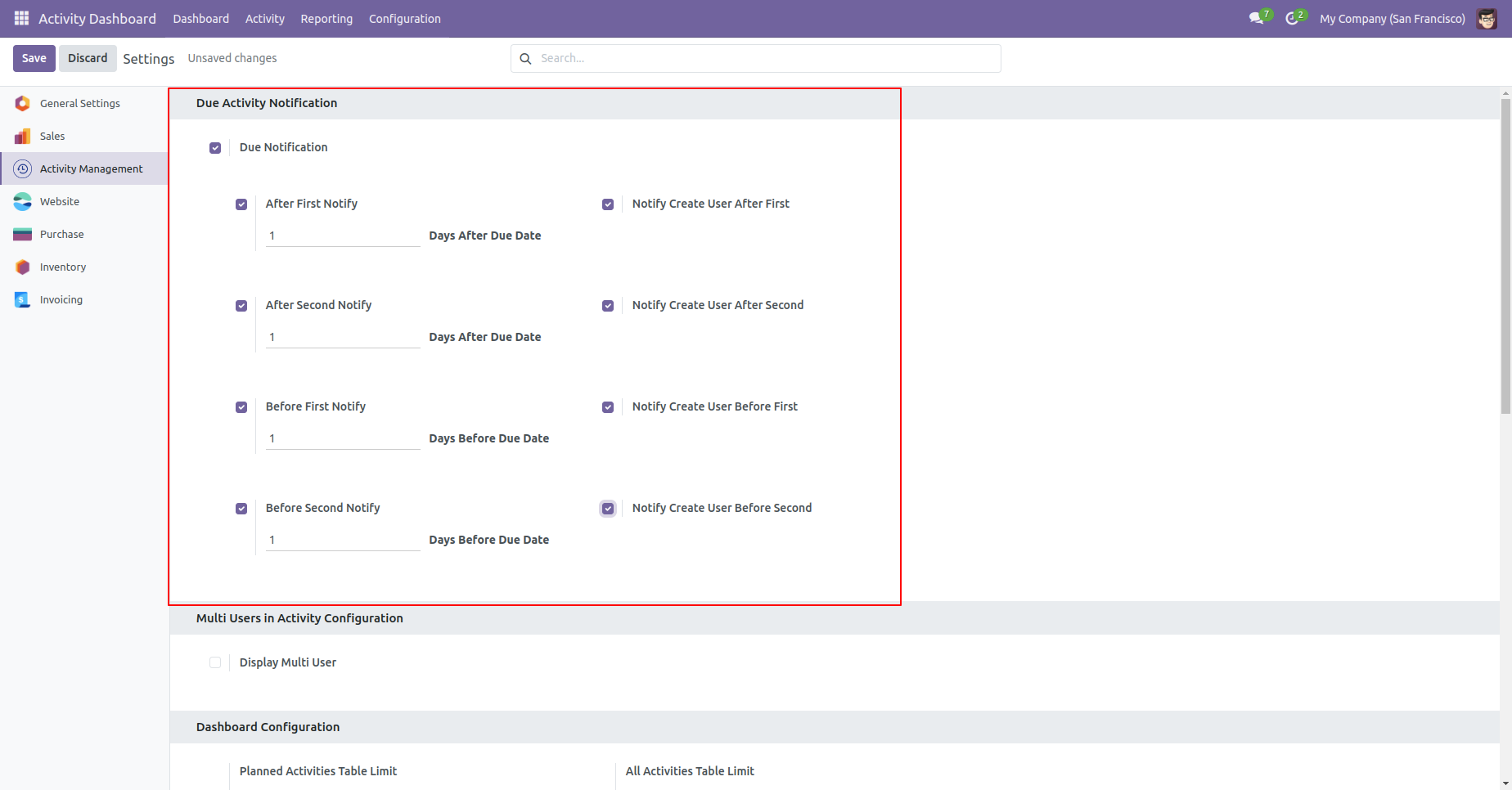Click the All Activities Table Limit label
Viewport: 1512px width, 790px height.
click(690, 771)
